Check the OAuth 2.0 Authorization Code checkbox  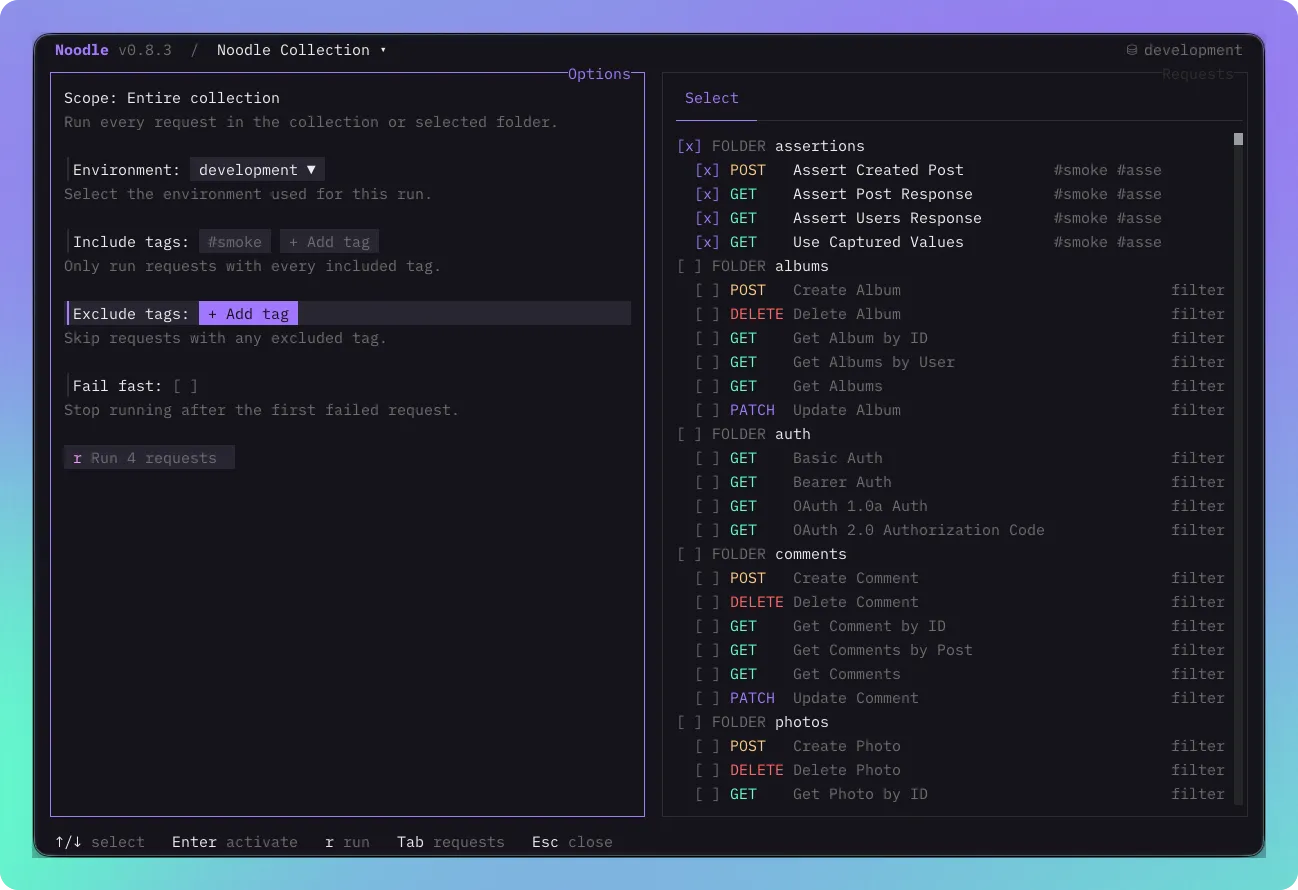coord(708,530)
